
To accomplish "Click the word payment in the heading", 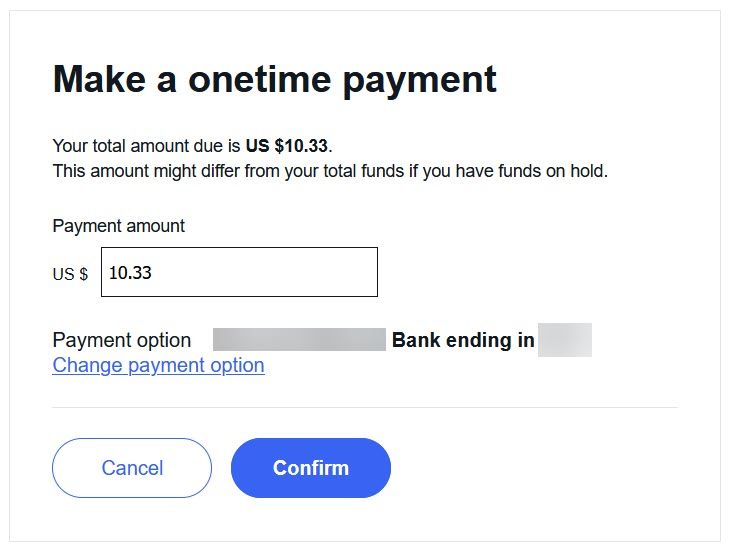I will [420, 81].
